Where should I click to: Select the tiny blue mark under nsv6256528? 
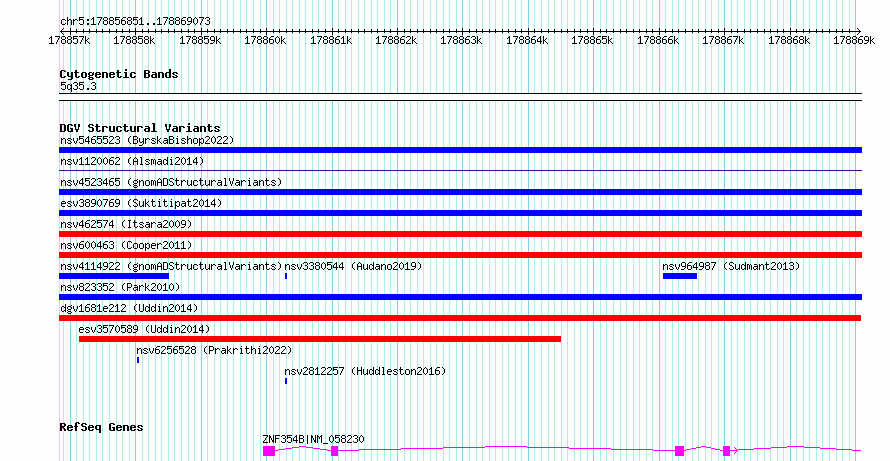[138, 360]
